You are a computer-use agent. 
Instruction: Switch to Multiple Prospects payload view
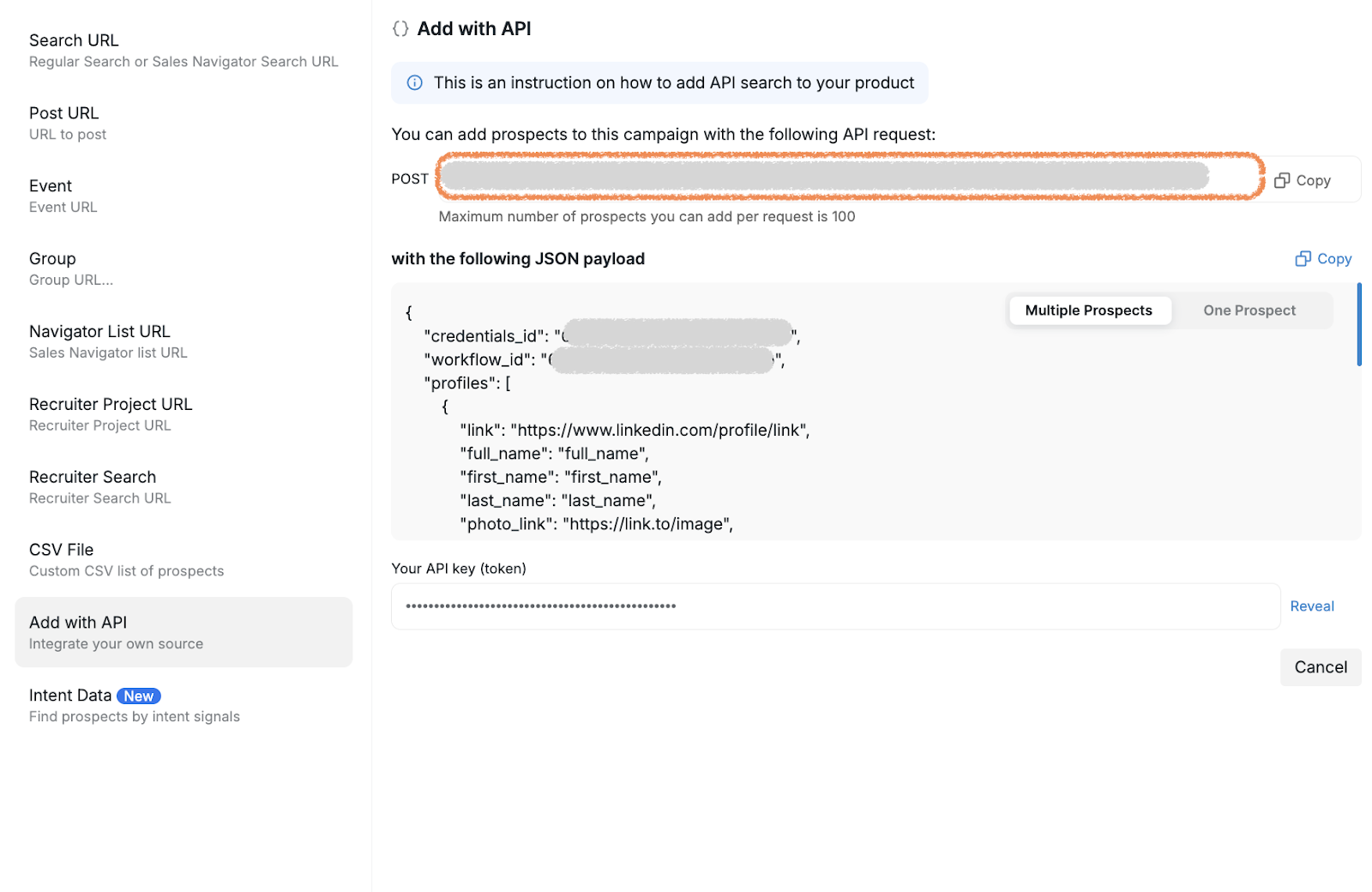[x=1088, y=310]
